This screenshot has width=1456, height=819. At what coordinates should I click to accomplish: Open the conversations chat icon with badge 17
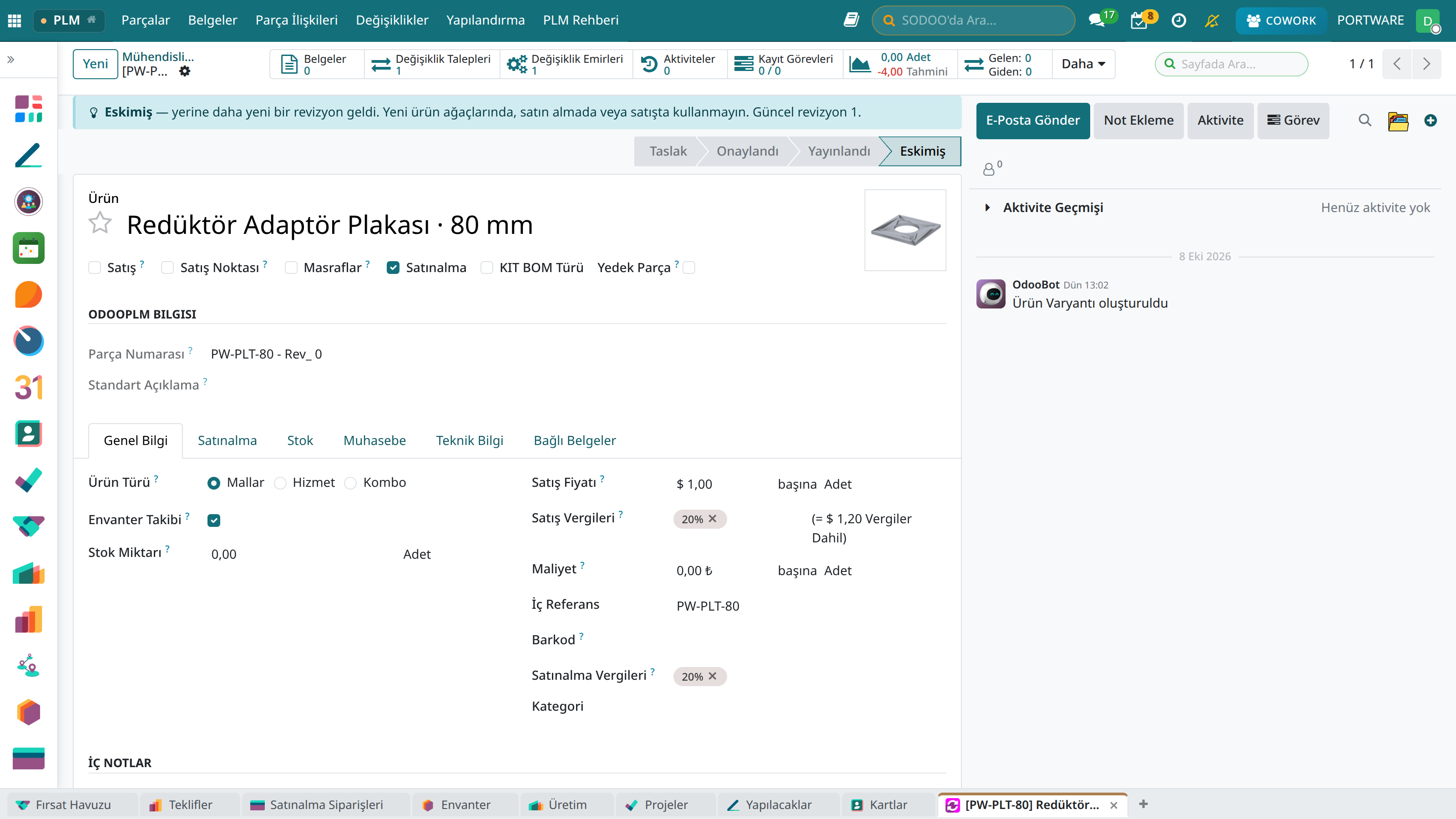1097,20
